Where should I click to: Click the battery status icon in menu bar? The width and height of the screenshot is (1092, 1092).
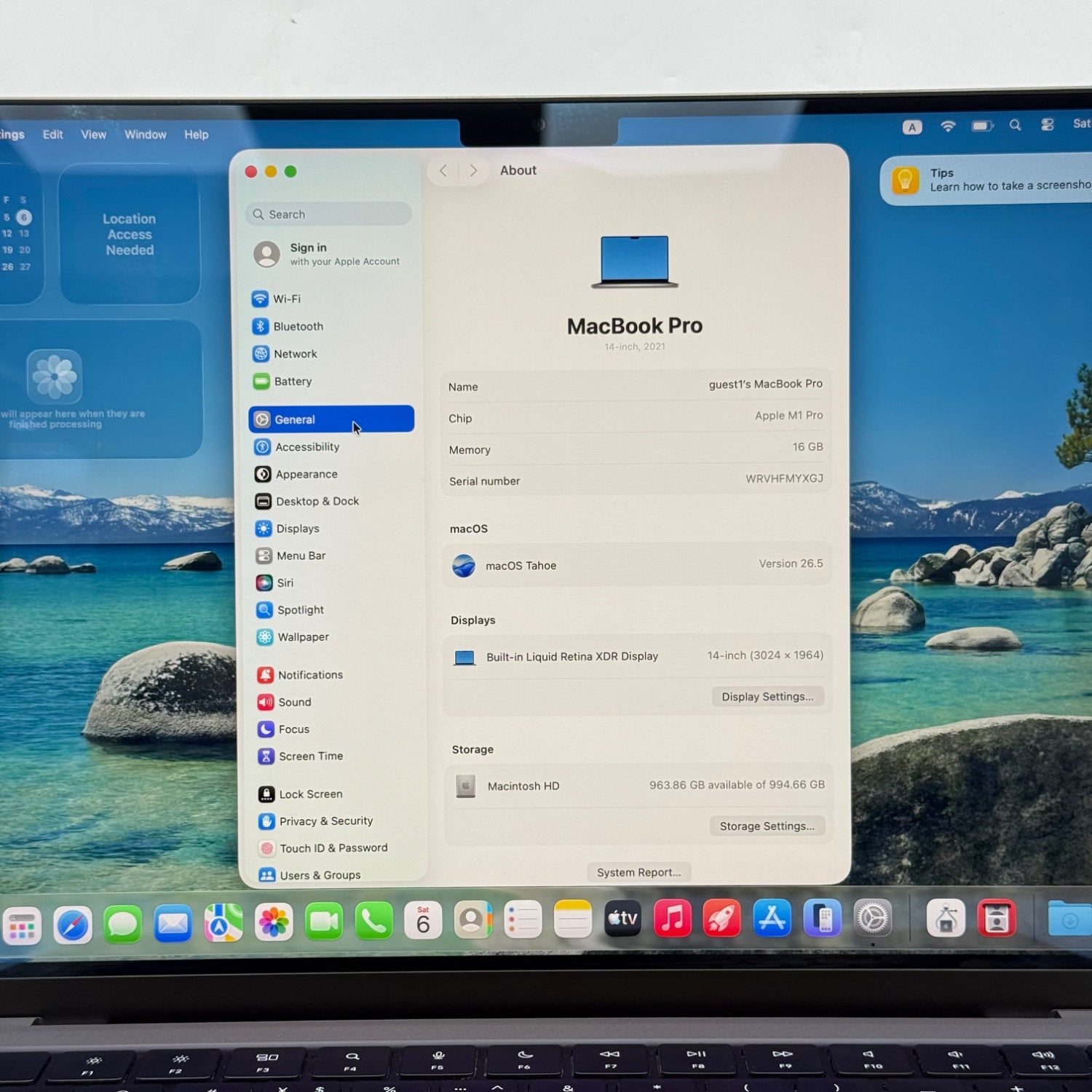[x=982, y=126]
